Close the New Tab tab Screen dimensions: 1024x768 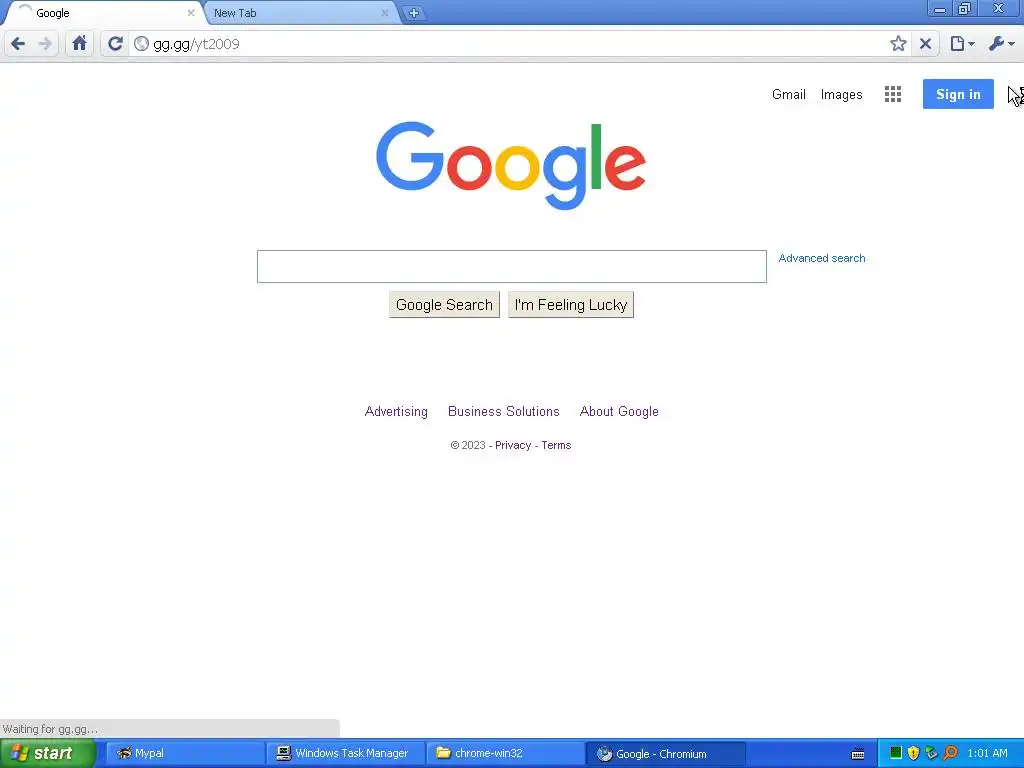[x=385, y=12]
